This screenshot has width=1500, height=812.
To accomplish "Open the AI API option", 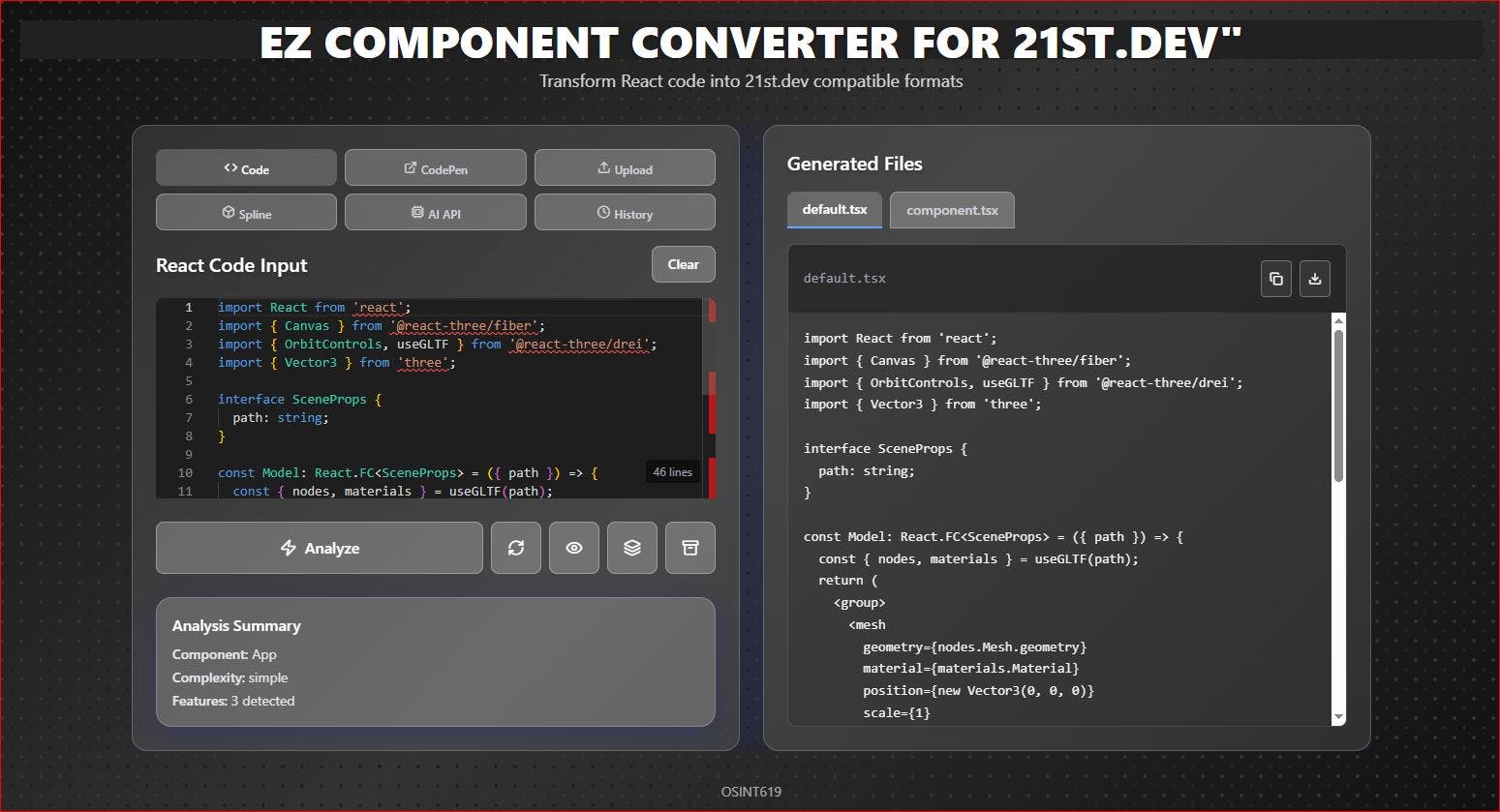I will pos(436,212).
